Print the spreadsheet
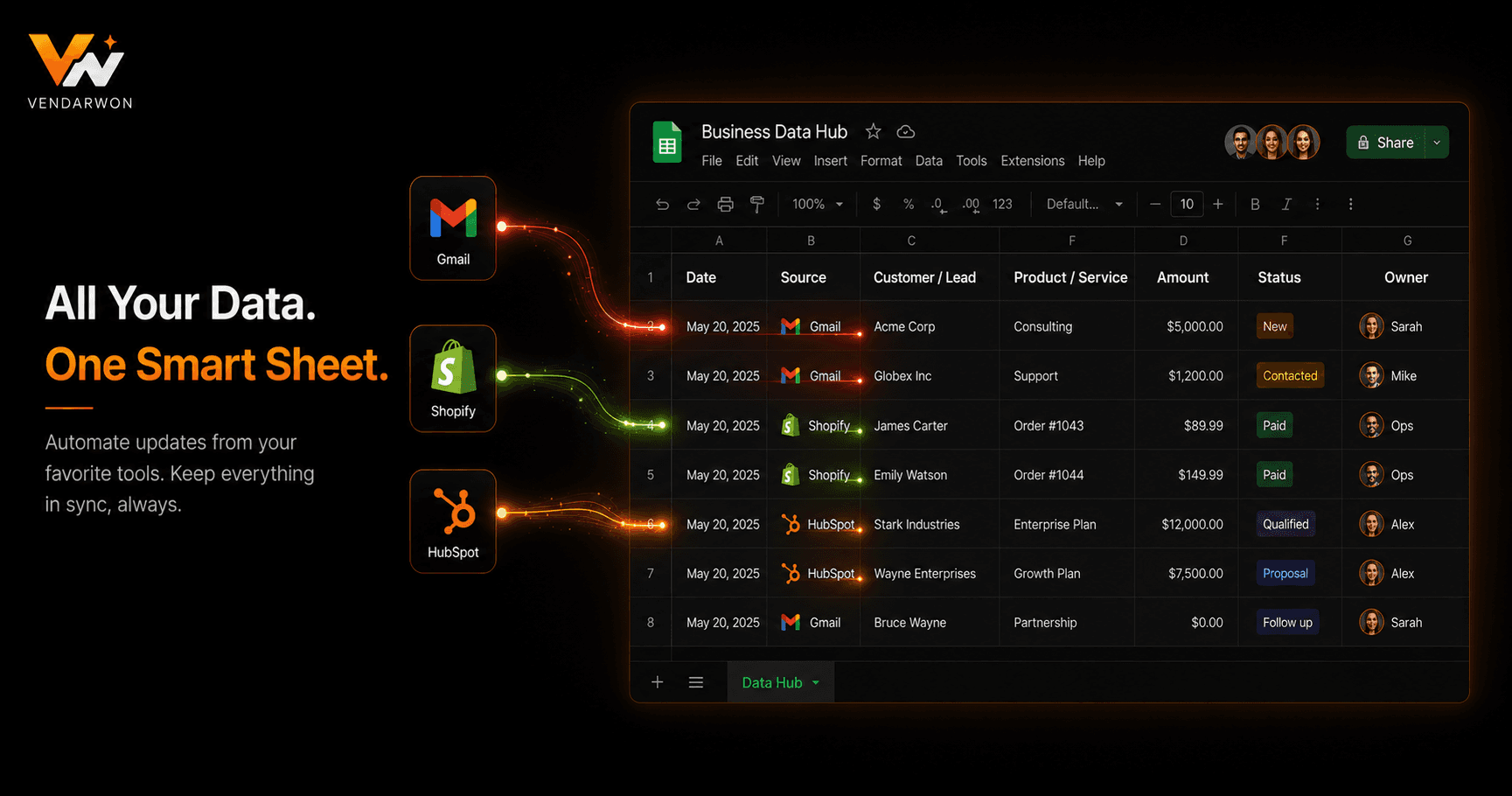 pos(725,205)
